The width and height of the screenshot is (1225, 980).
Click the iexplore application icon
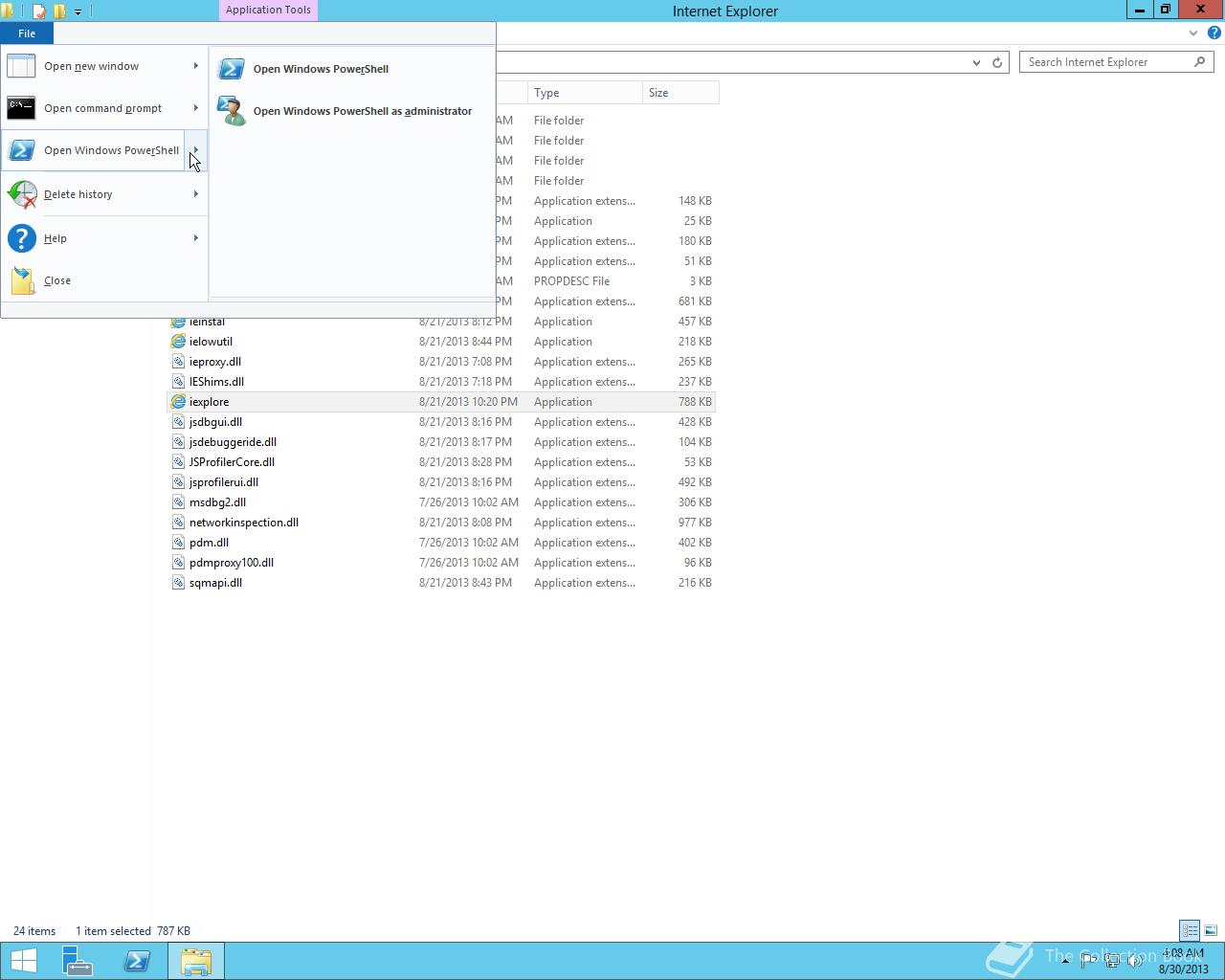click(x=178, y=402)
